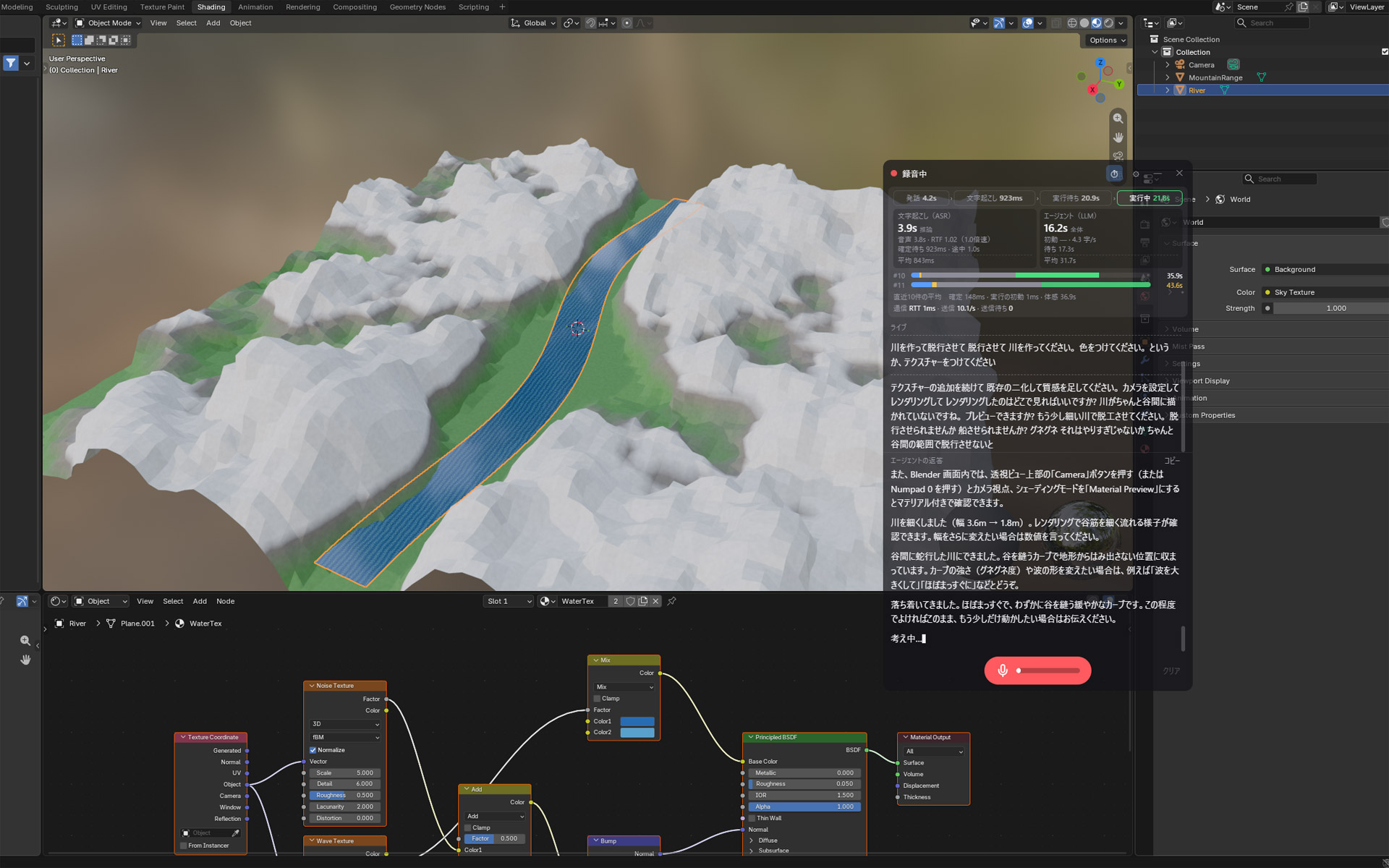Click the add workspace plus icon
The image size is (1389, 868).
(502, 7)
